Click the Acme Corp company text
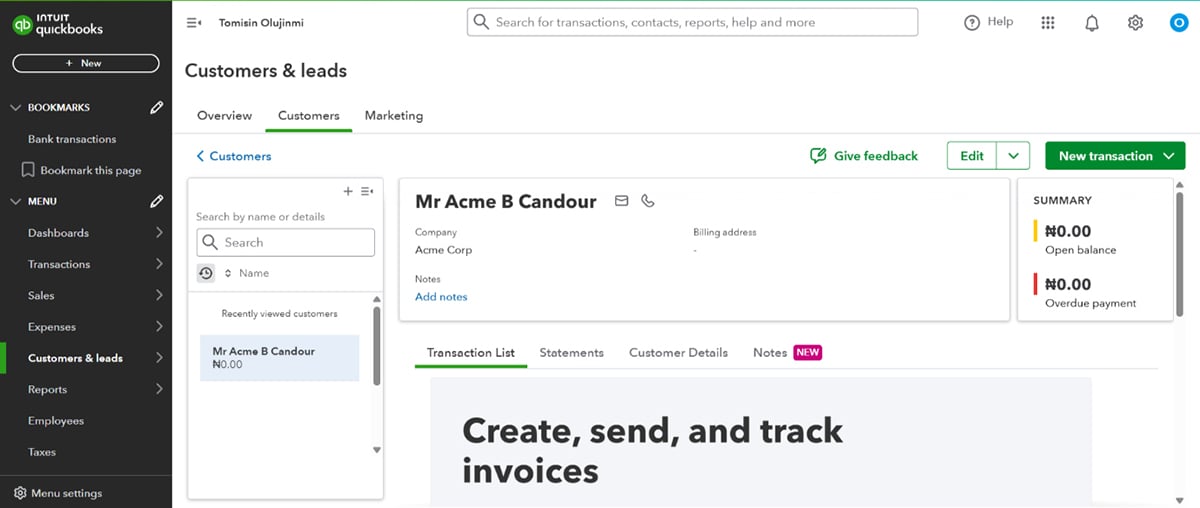The height and width of the screenshot is (508, 1200). point(443,250)
